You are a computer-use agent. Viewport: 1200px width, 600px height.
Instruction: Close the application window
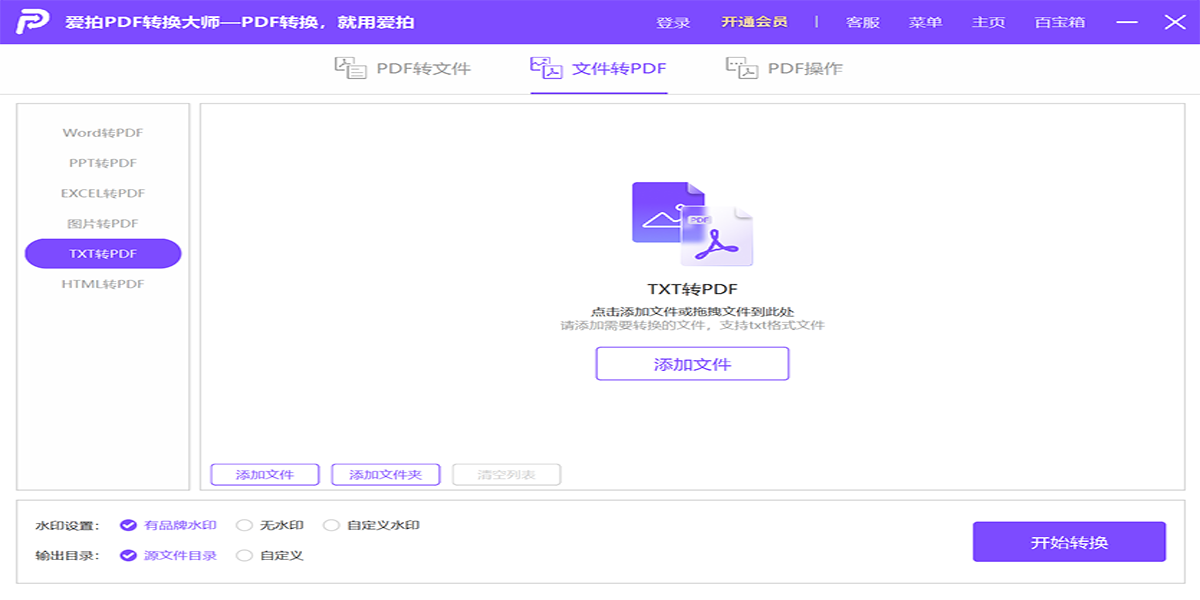(x=1174, y=22)
